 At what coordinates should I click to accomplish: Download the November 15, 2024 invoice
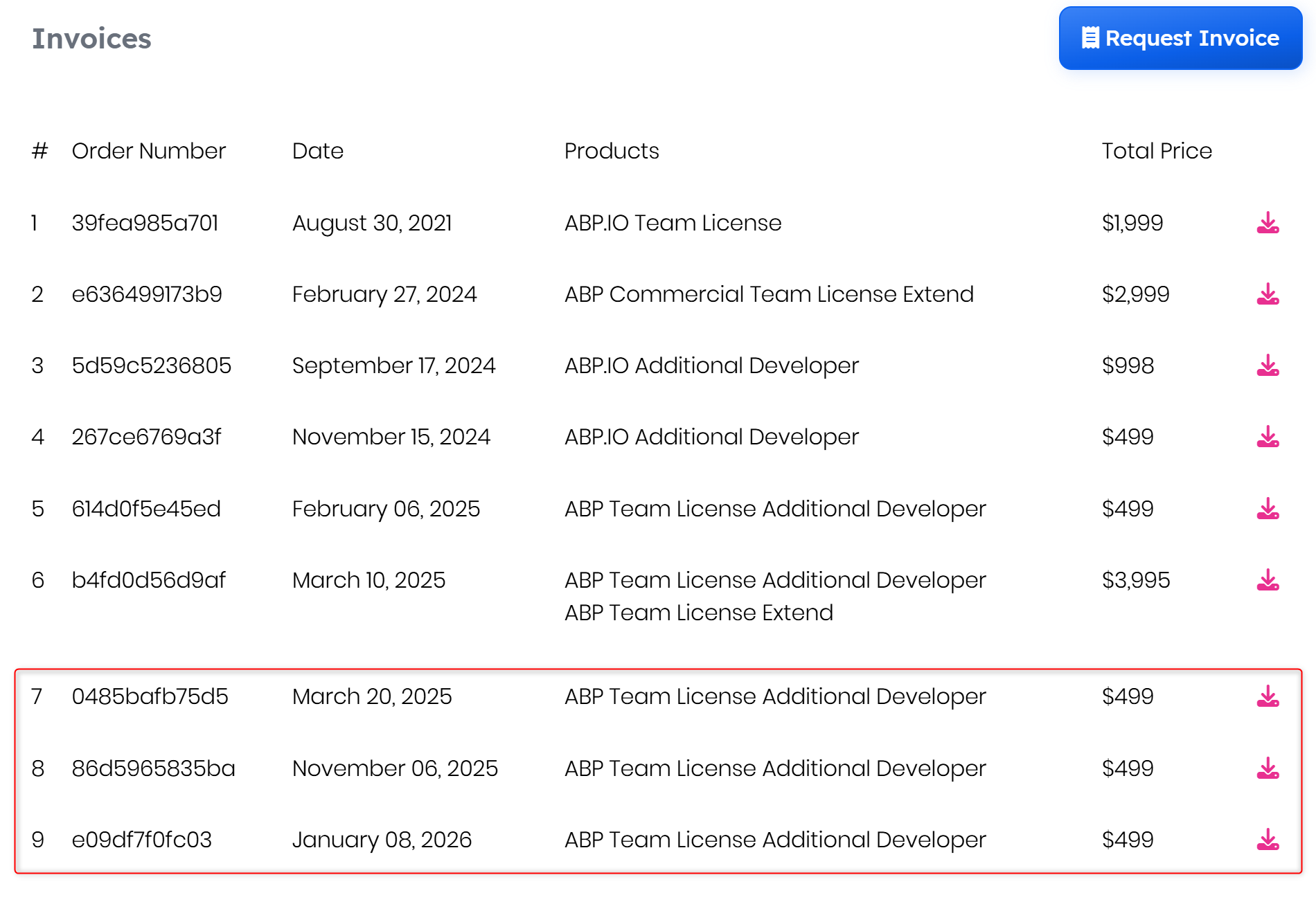pyautogui.click(x=1267, y=437)
